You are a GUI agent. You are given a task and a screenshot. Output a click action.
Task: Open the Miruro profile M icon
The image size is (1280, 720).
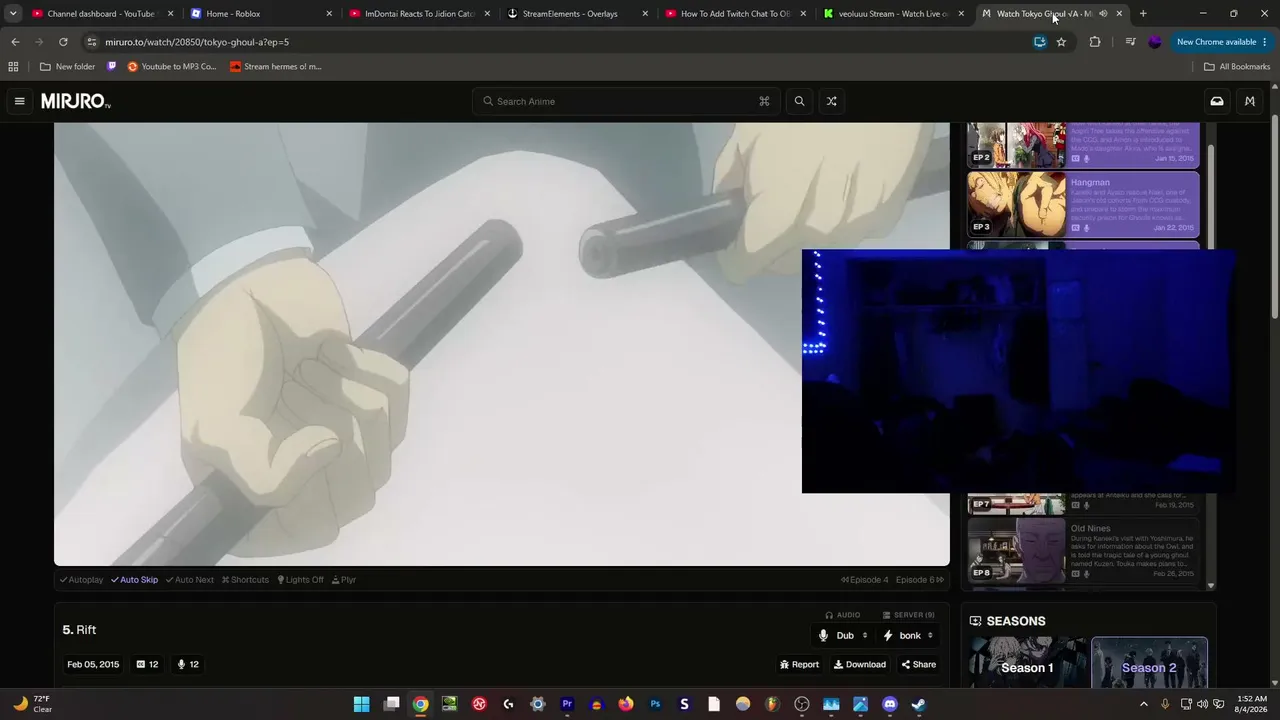(x=1250, y=101)
